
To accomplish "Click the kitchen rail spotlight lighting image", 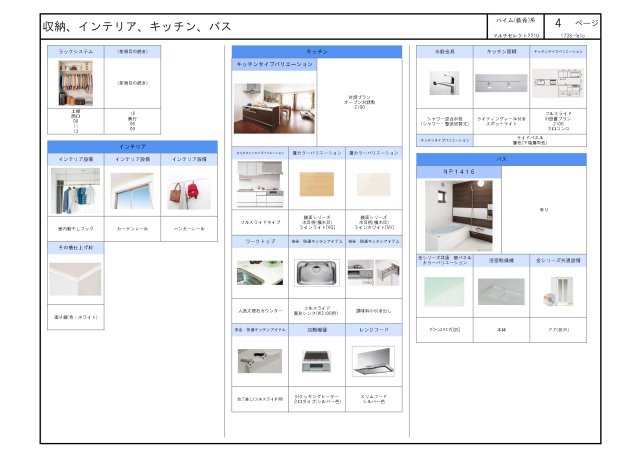I will pyautogui.click(x=501, y=83).
